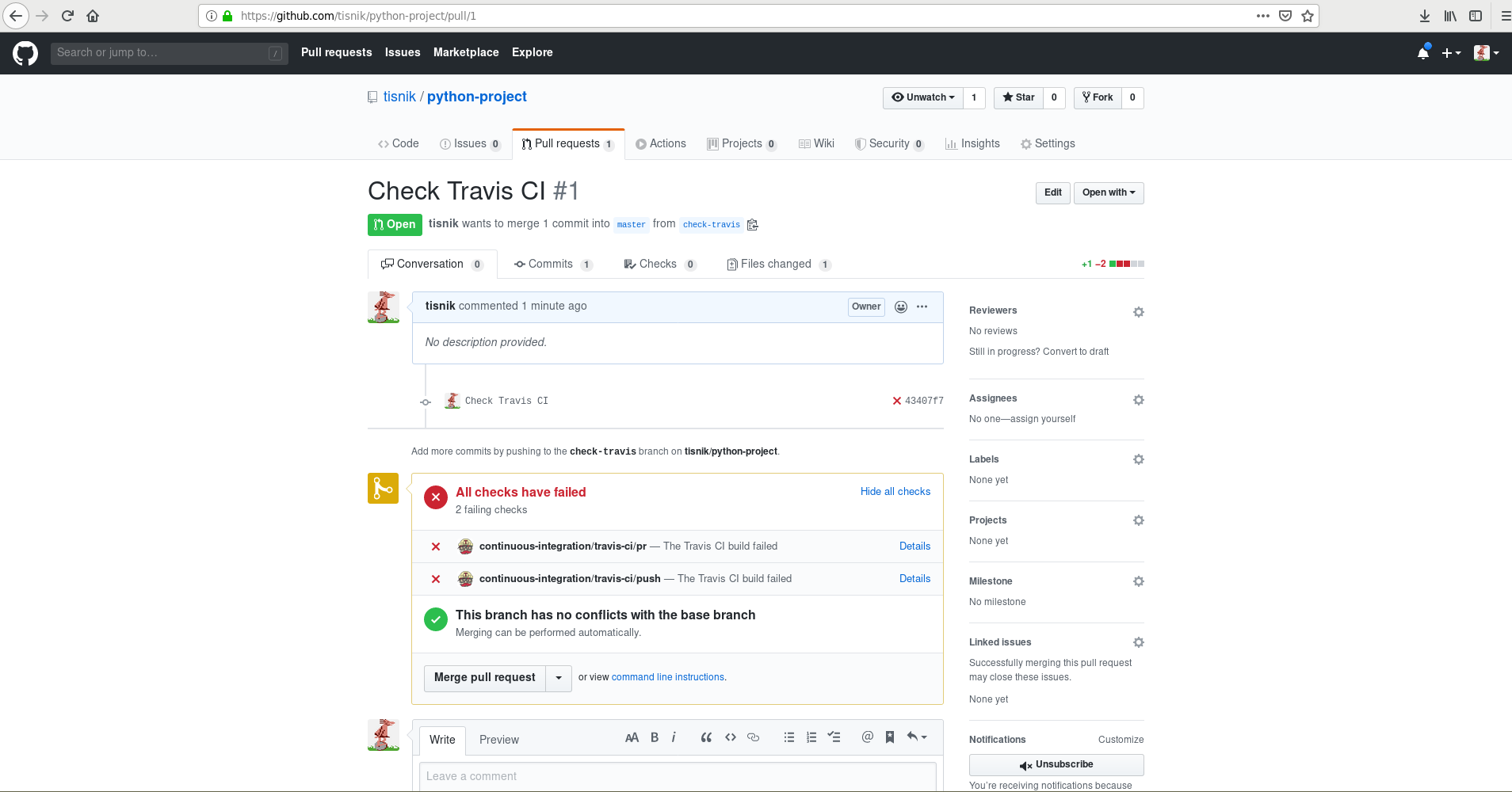
Task: Insert a quote in the comment editor
Action: pyautogui.click(x=706, y=737)
